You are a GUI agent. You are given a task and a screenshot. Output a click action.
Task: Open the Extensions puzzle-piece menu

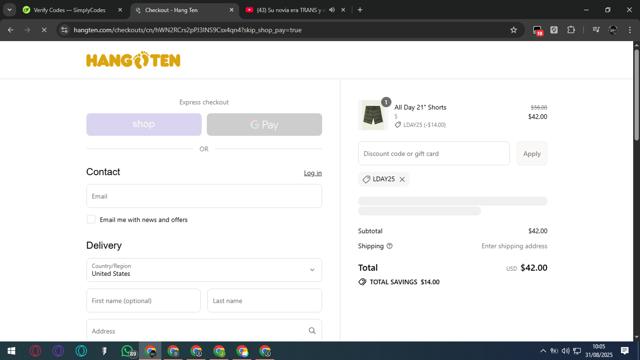[571, 30]
